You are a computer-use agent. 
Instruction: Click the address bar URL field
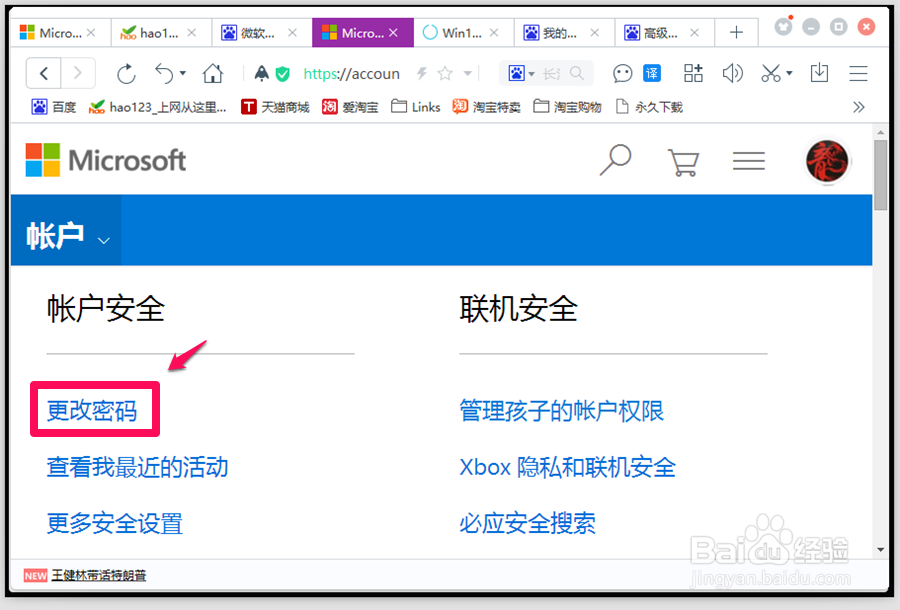pos(351,73)
